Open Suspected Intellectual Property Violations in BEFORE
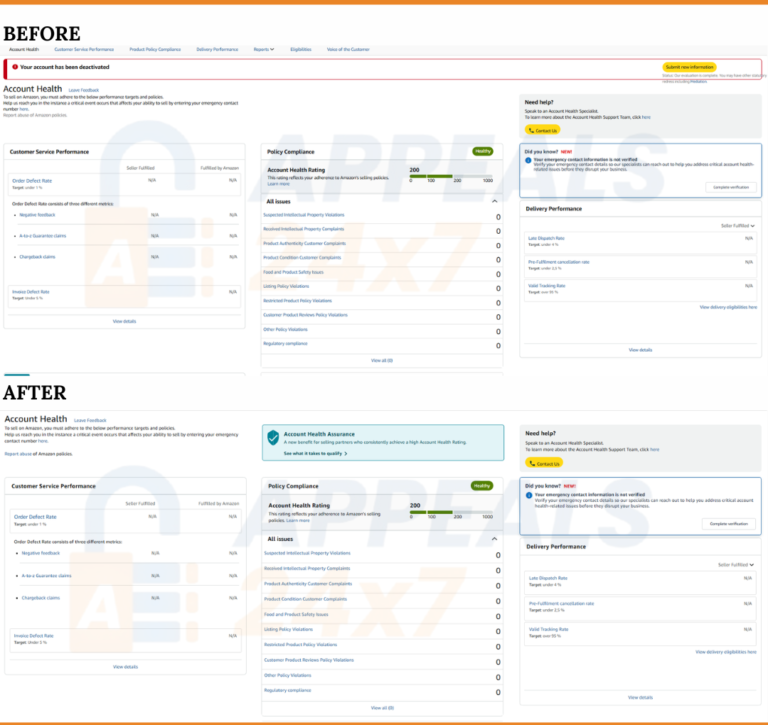This screenshot has height=725, width=768. click(304, 215)
